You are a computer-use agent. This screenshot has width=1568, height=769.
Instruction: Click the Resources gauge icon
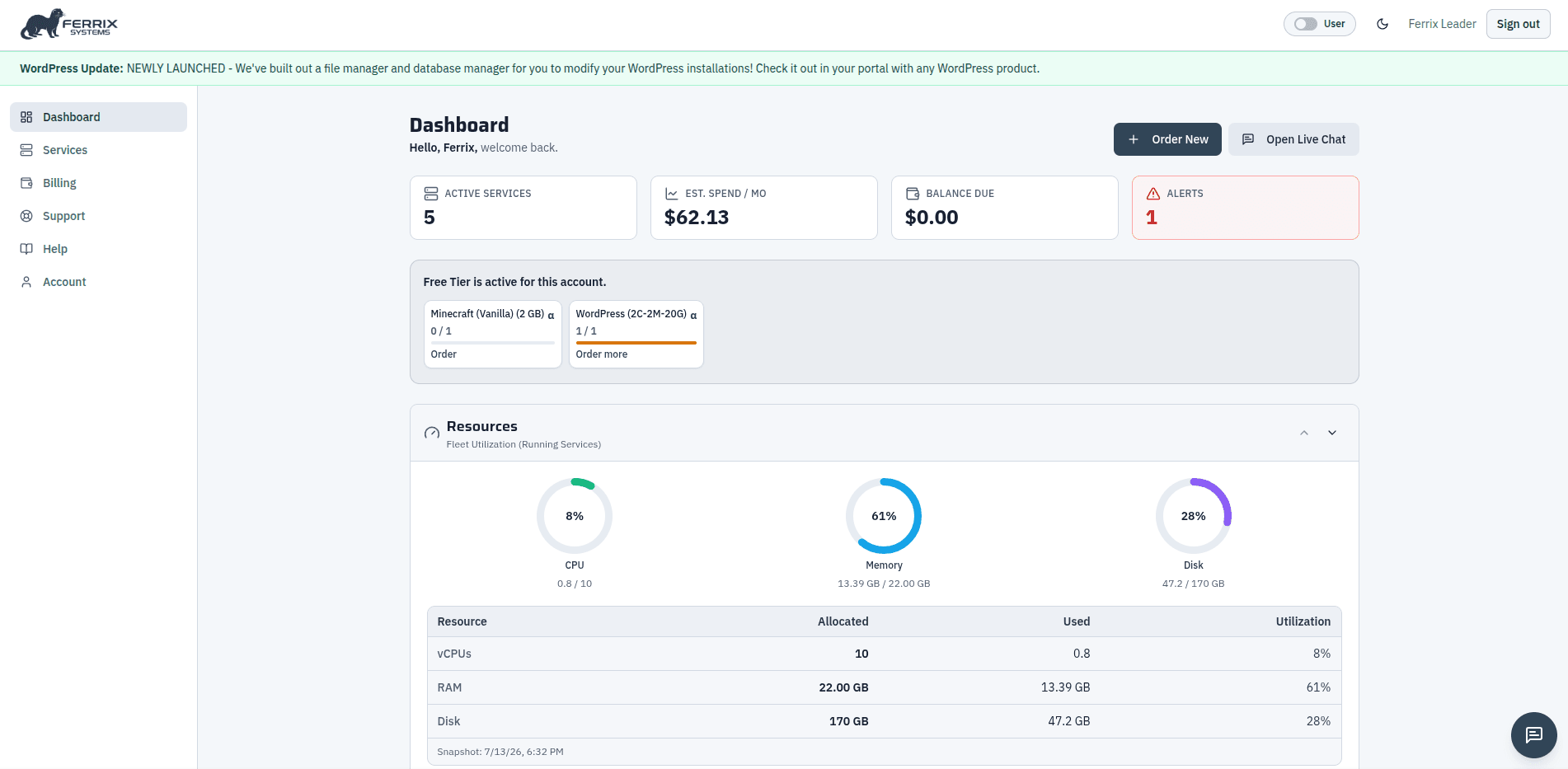(431, 433)
